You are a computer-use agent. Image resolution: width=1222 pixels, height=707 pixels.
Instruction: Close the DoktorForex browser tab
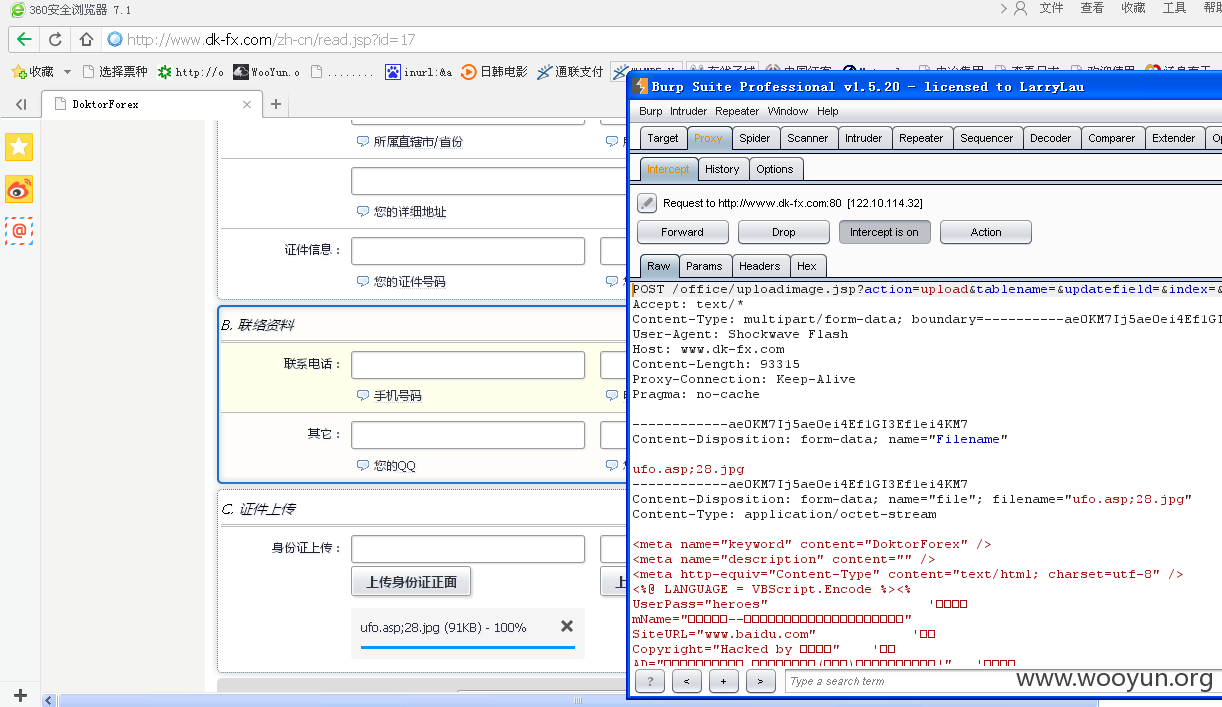tap(247, 104)
